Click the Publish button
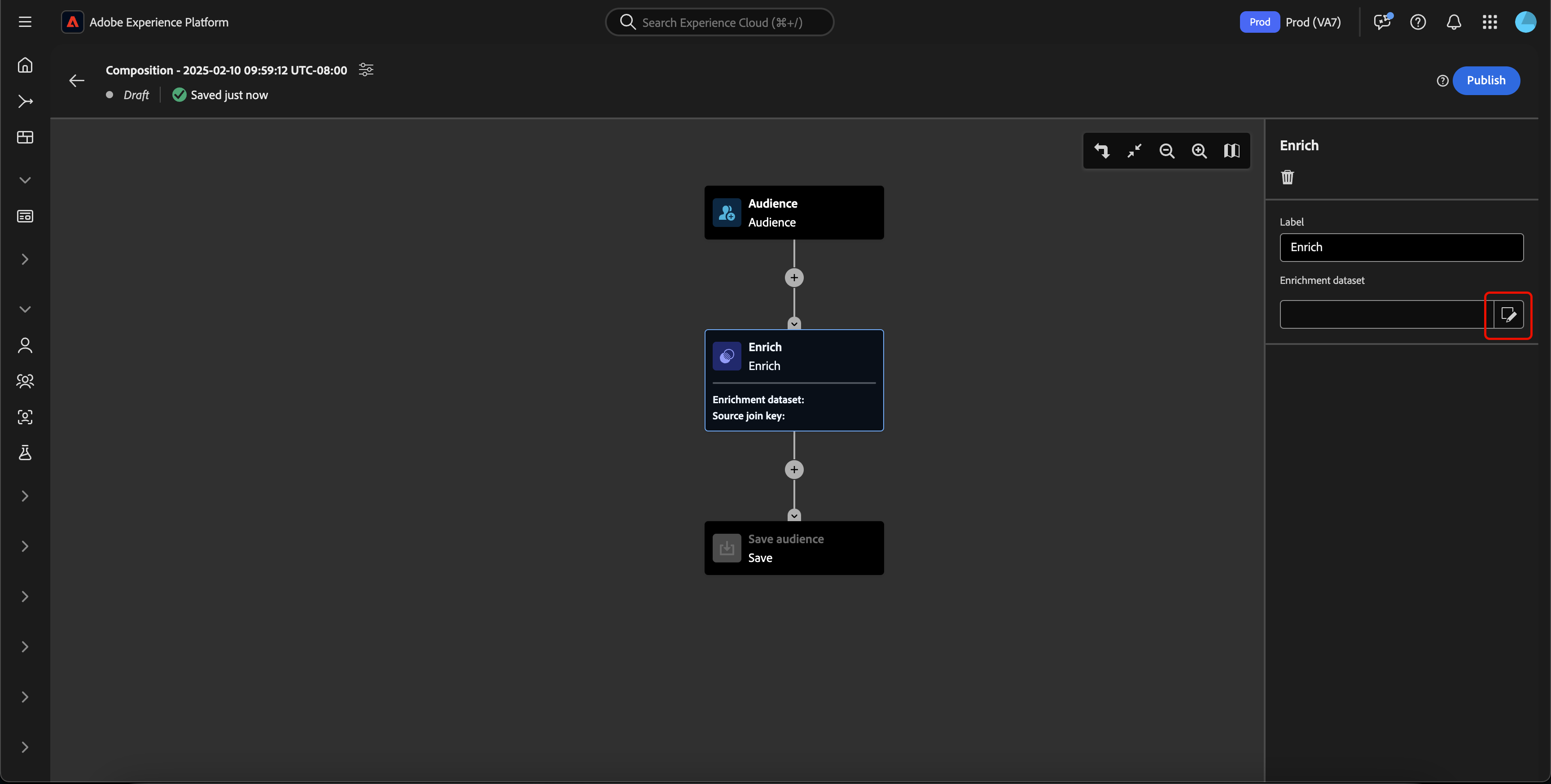This screenshot has height=784, width=1551. point(1485,80)
